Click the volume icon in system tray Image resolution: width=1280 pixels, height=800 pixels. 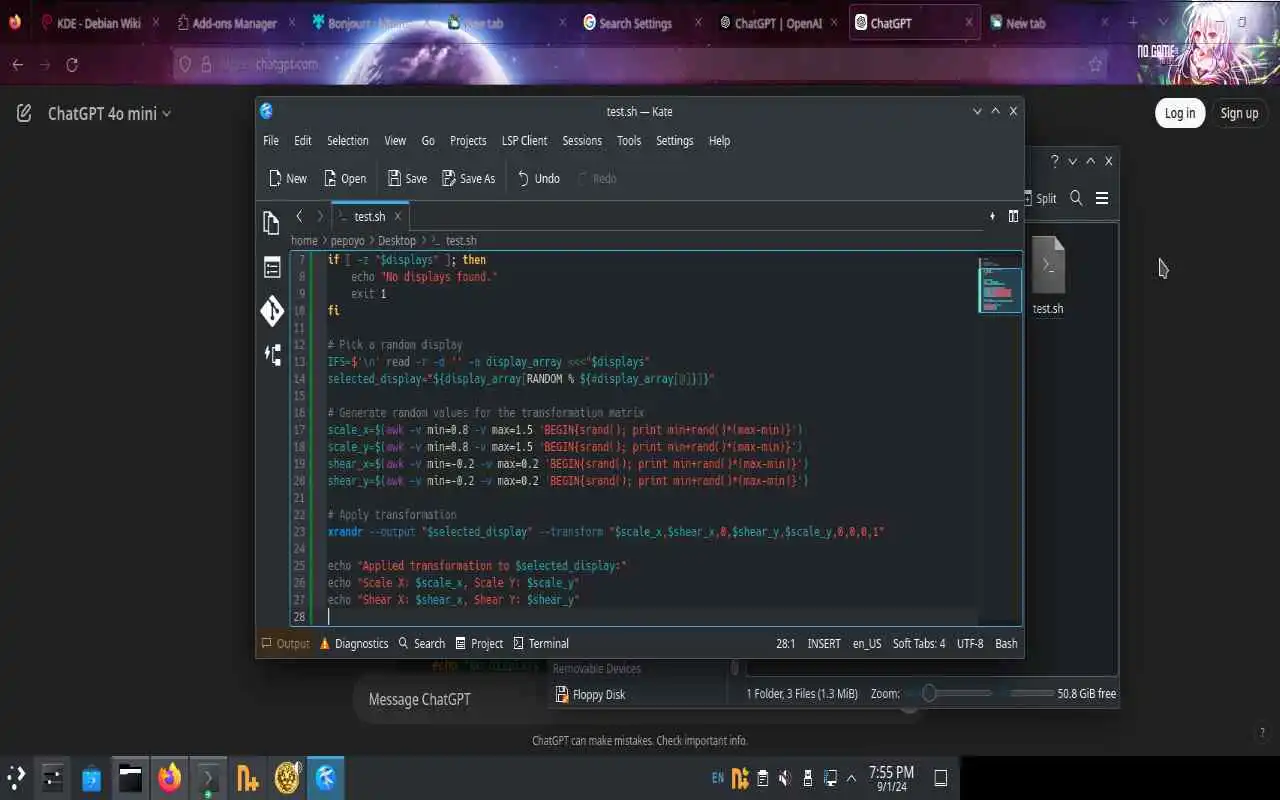coord(785,777)
